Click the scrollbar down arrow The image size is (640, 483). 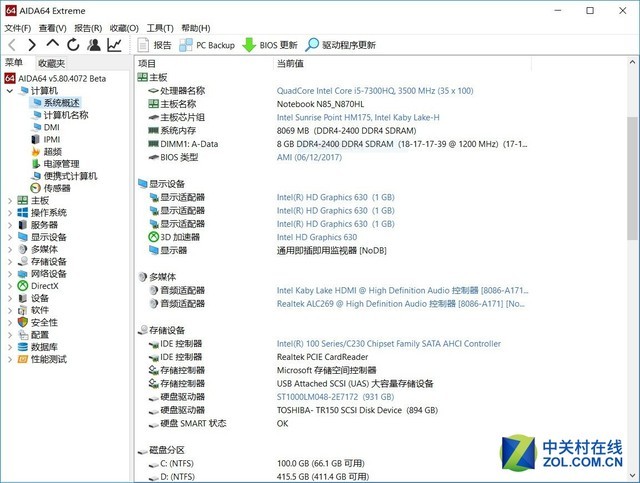pyautogui.click(x=632, y=476)
